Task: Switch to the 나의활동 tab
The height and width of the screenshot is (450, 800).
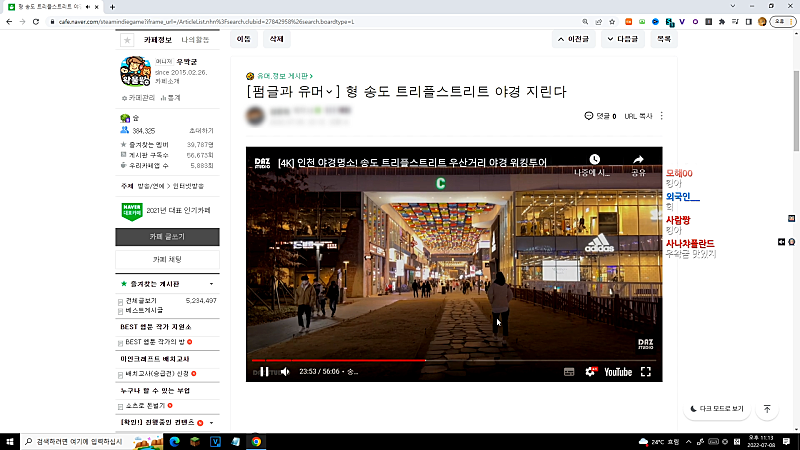Action: (x=195, y=40)
